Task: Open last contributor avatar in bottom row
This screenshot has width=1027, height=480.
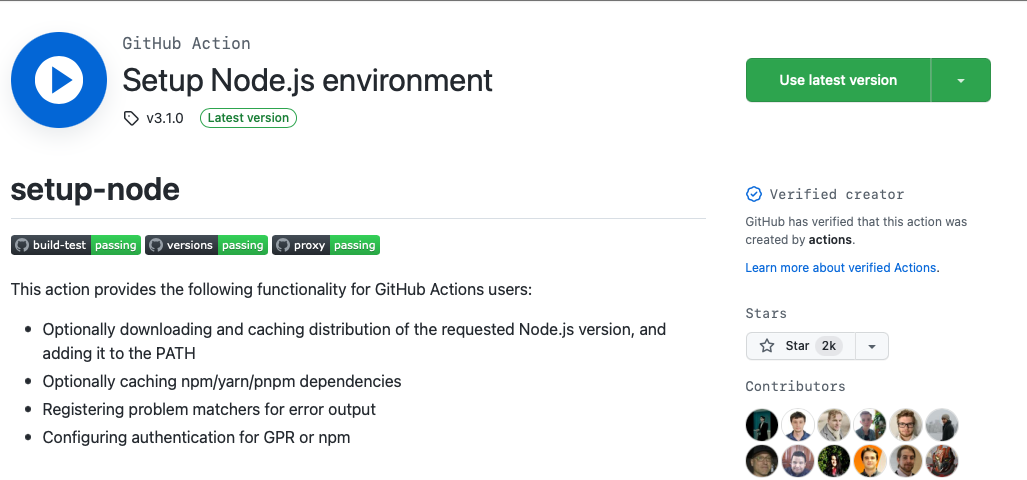Action: (942, 460)
